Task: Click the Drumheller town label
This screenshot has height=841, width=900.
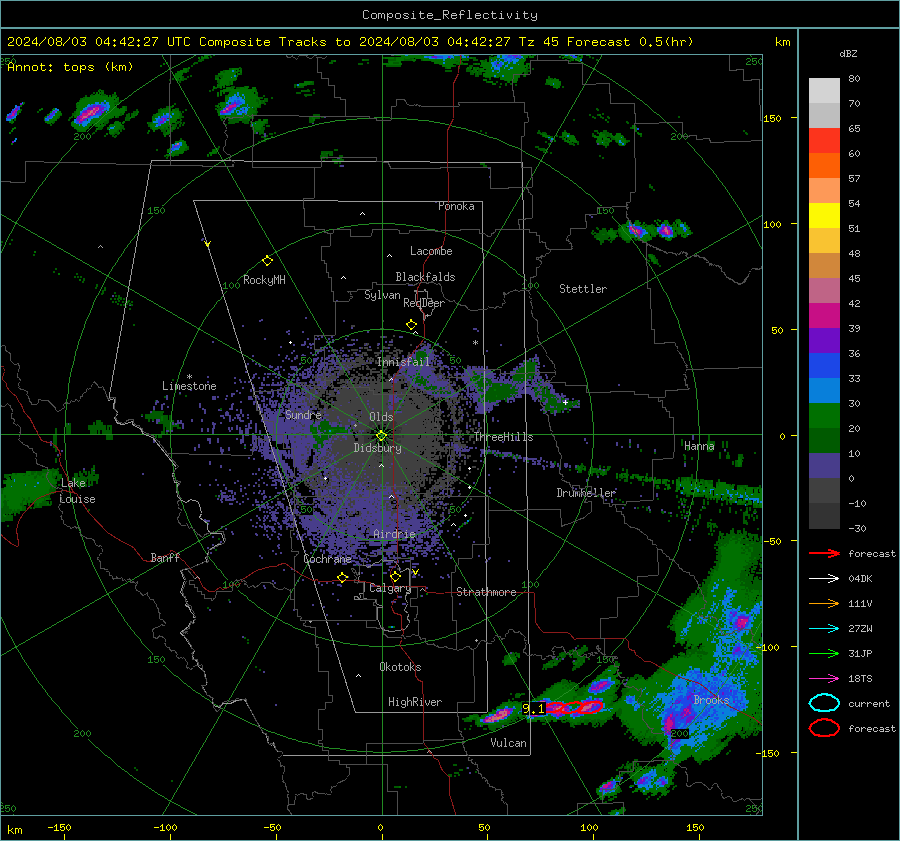Action: click(x=586, y=493)
